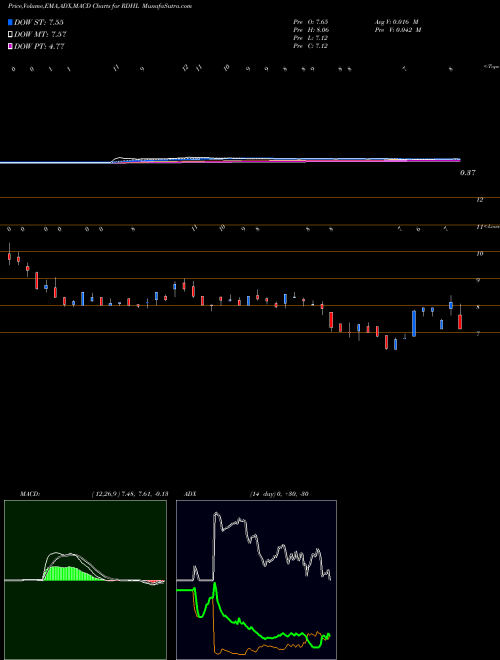Select the 'DOW MT: 7.57' legend text
500x660 pixels.
point(40,35)
